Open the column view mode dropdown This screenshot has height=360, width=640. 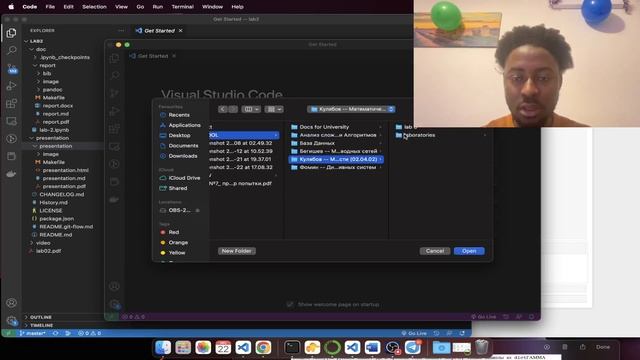[x=251, y=109]
